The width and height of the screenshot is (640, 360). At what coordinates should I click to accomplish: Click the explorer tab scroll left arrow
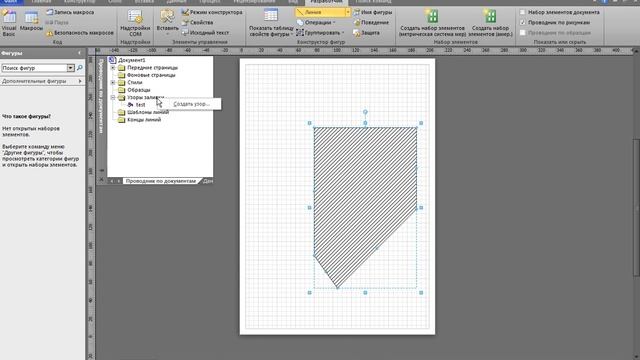111,181
